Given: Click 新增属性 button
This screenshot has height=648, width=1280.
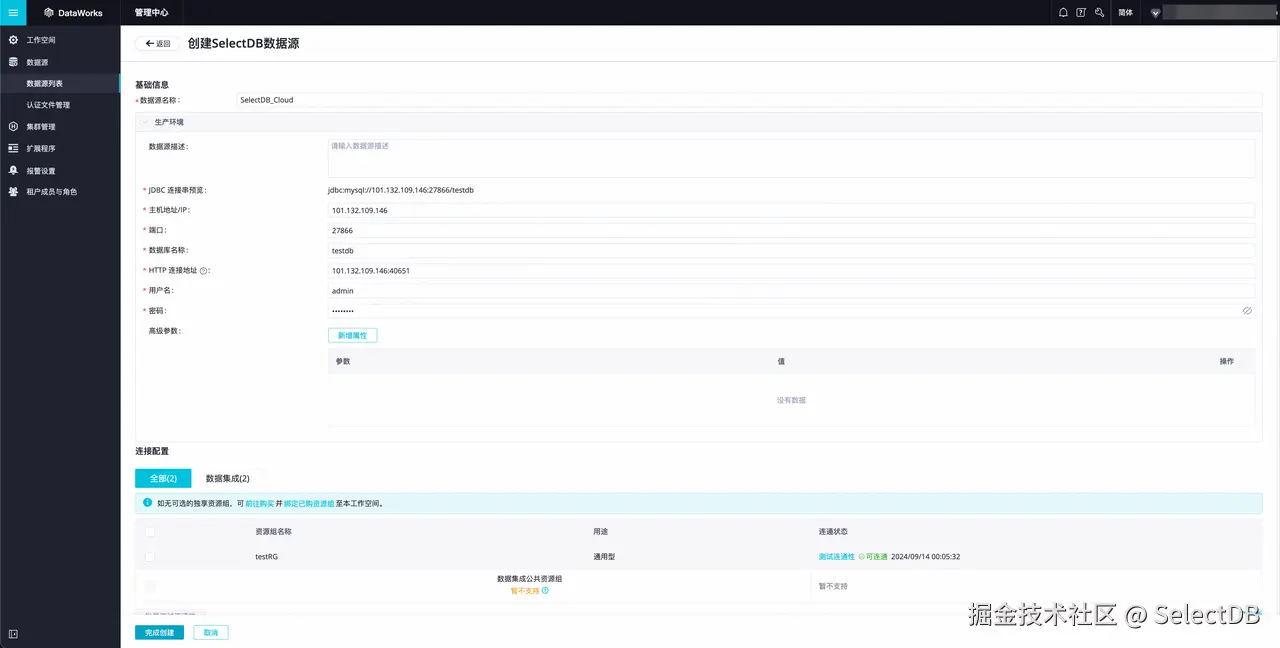Looking at the screenshot, I should click(x=352, y=335).
